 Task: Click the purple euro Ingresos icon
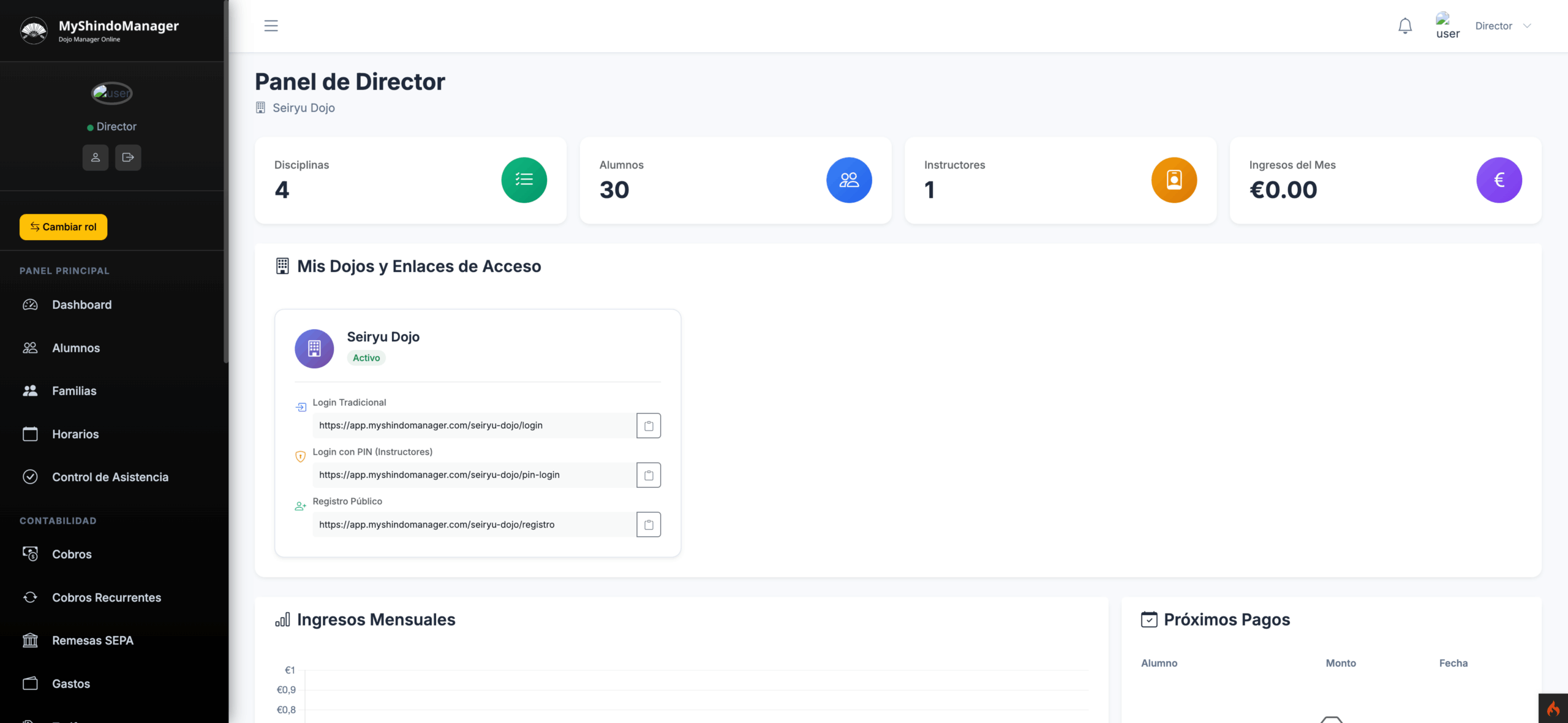pos(1498,180)
